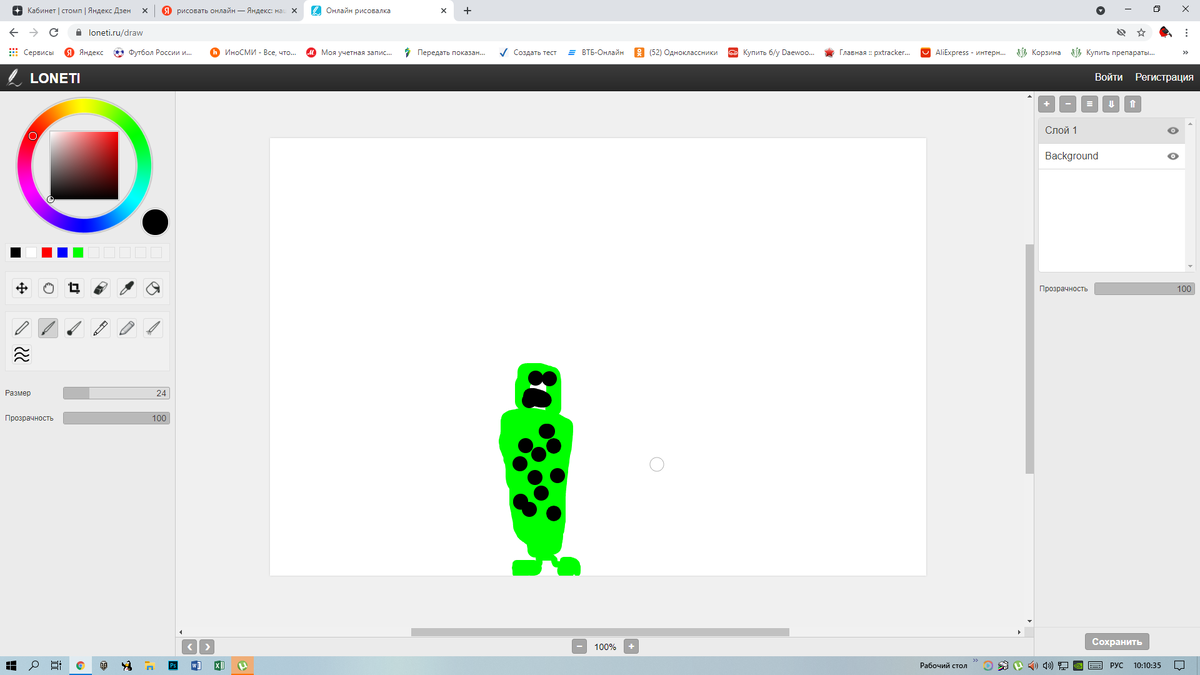Move layer up with up arrow

pos(1133,104)
